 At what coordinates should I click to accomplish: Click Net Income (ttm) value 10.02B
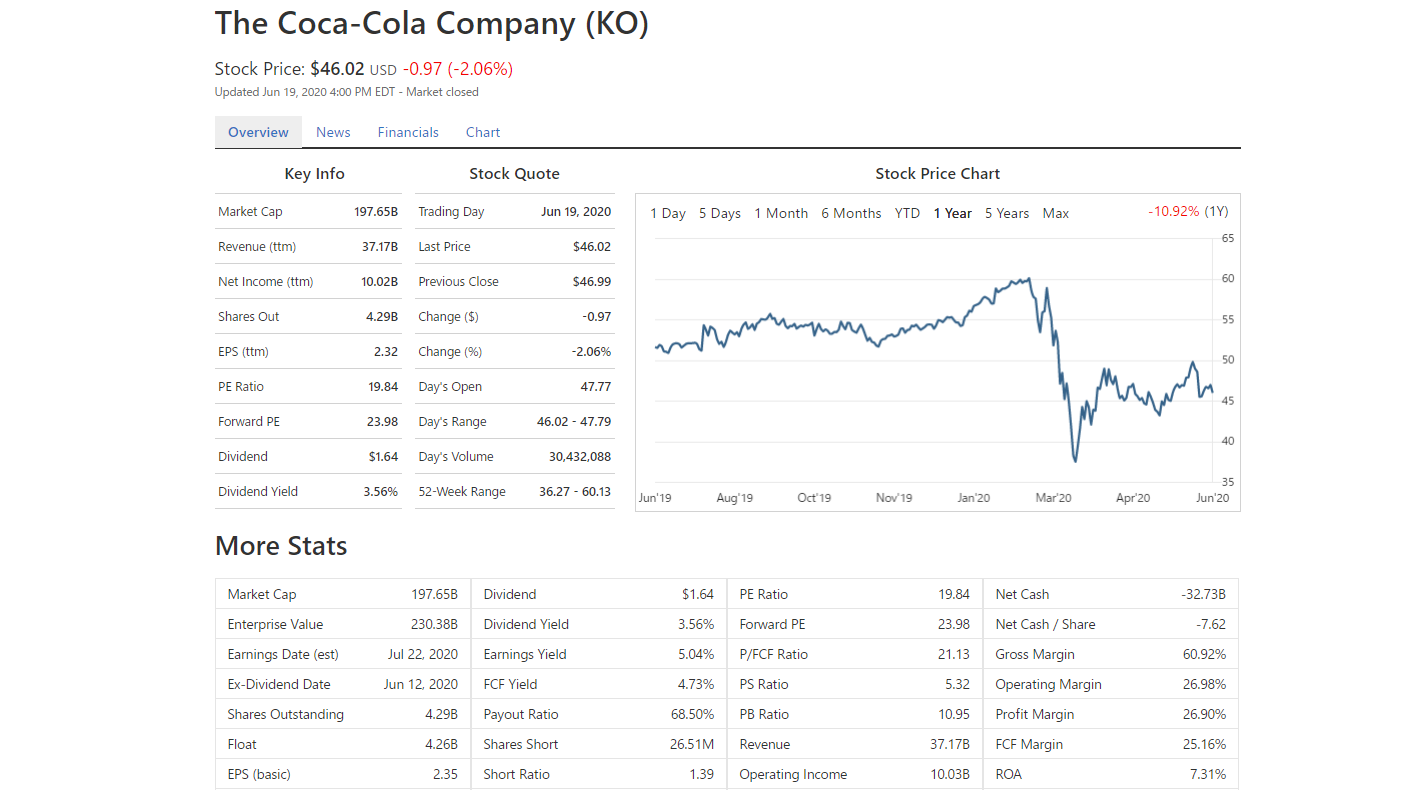[x=379, y=282]
